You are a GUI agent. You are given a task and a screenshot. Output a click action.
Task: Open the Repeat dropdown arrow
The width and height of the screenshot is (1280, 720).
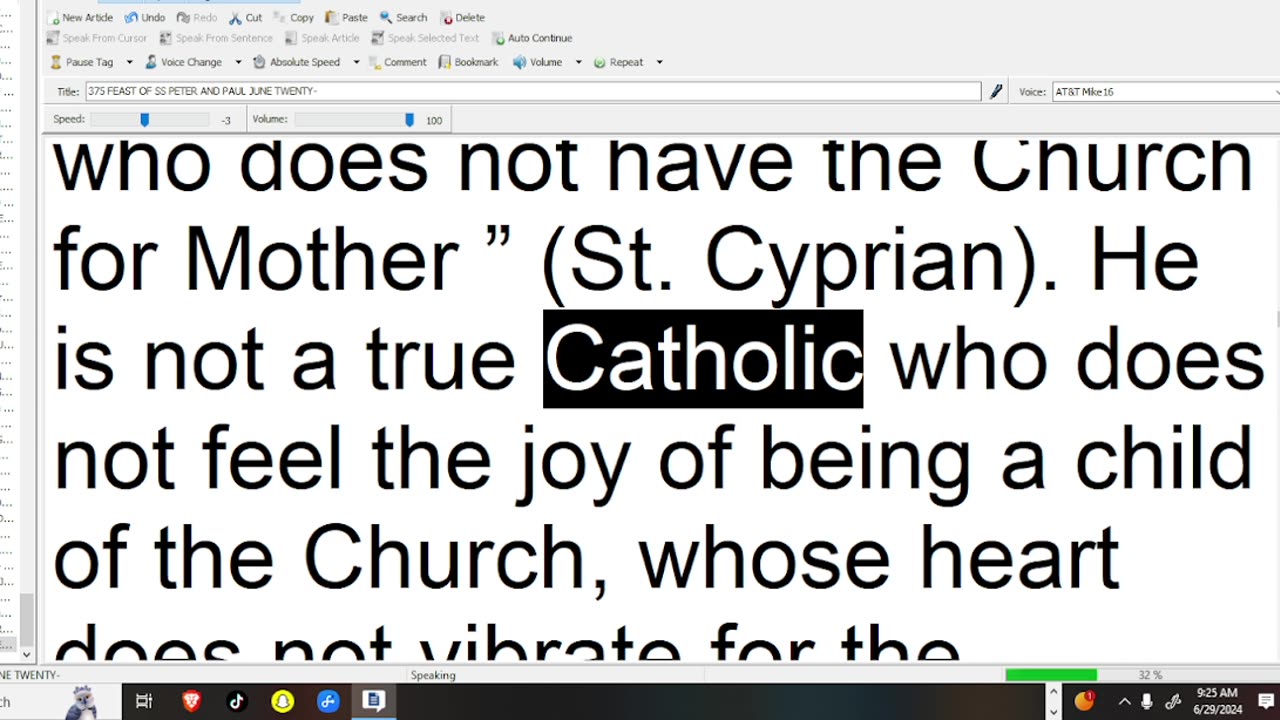click(x=659, y=62)
